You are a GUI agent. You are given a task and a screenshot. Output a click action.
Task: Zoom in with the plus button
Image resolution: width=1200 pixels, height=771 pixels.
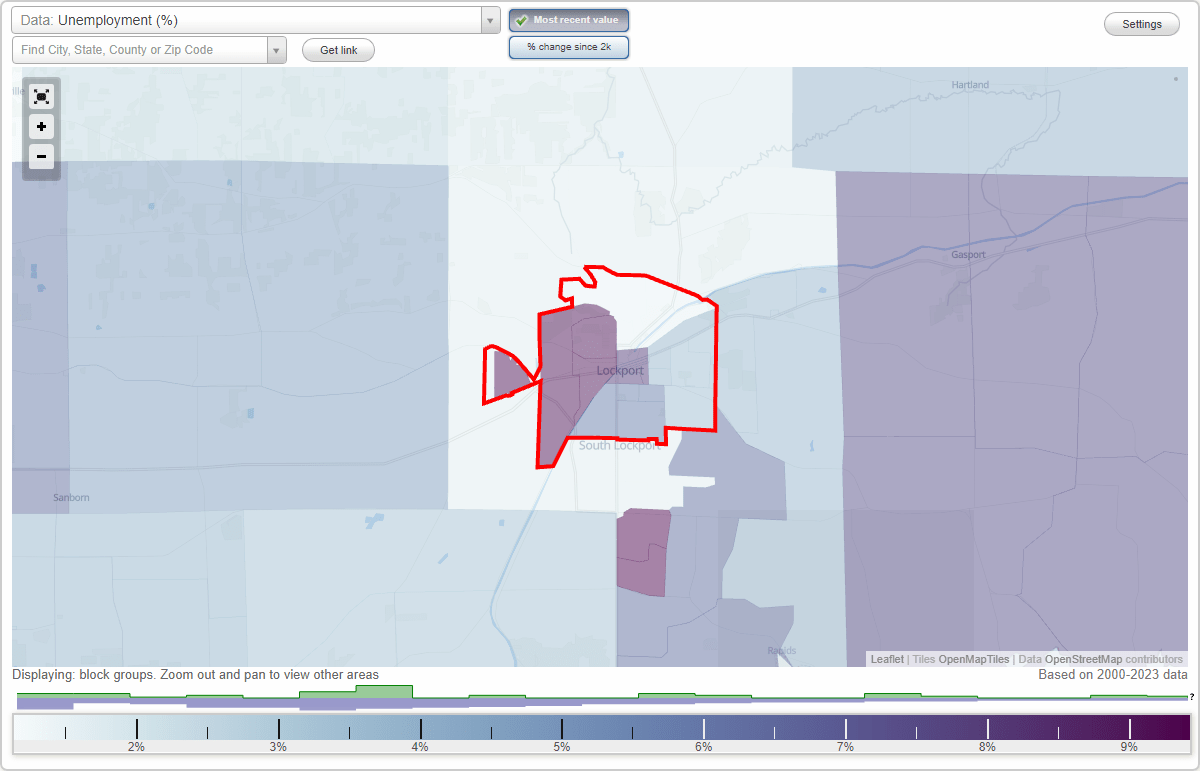tap(41, 127)
